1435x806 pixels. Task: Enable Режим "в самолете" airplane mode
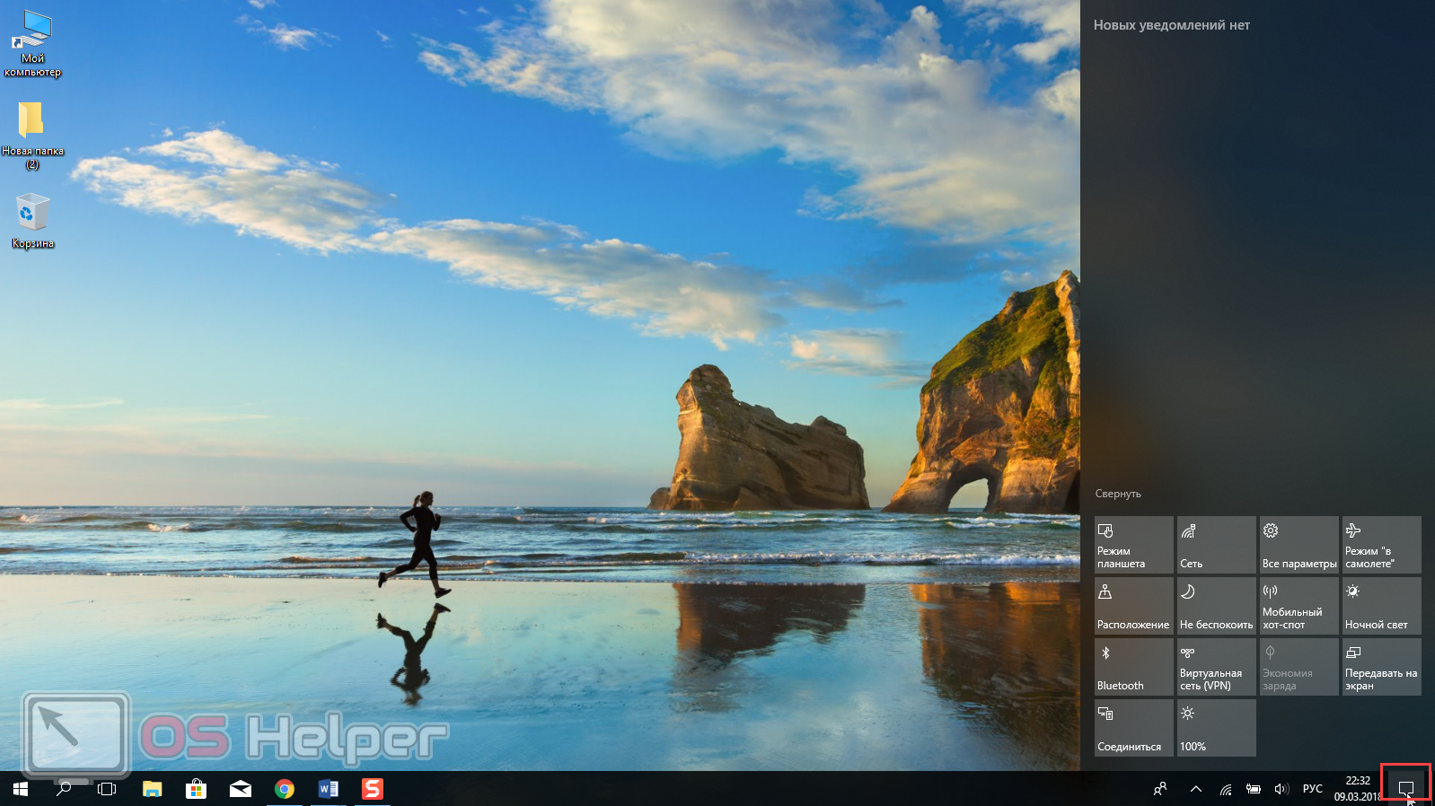point(1381,545)
